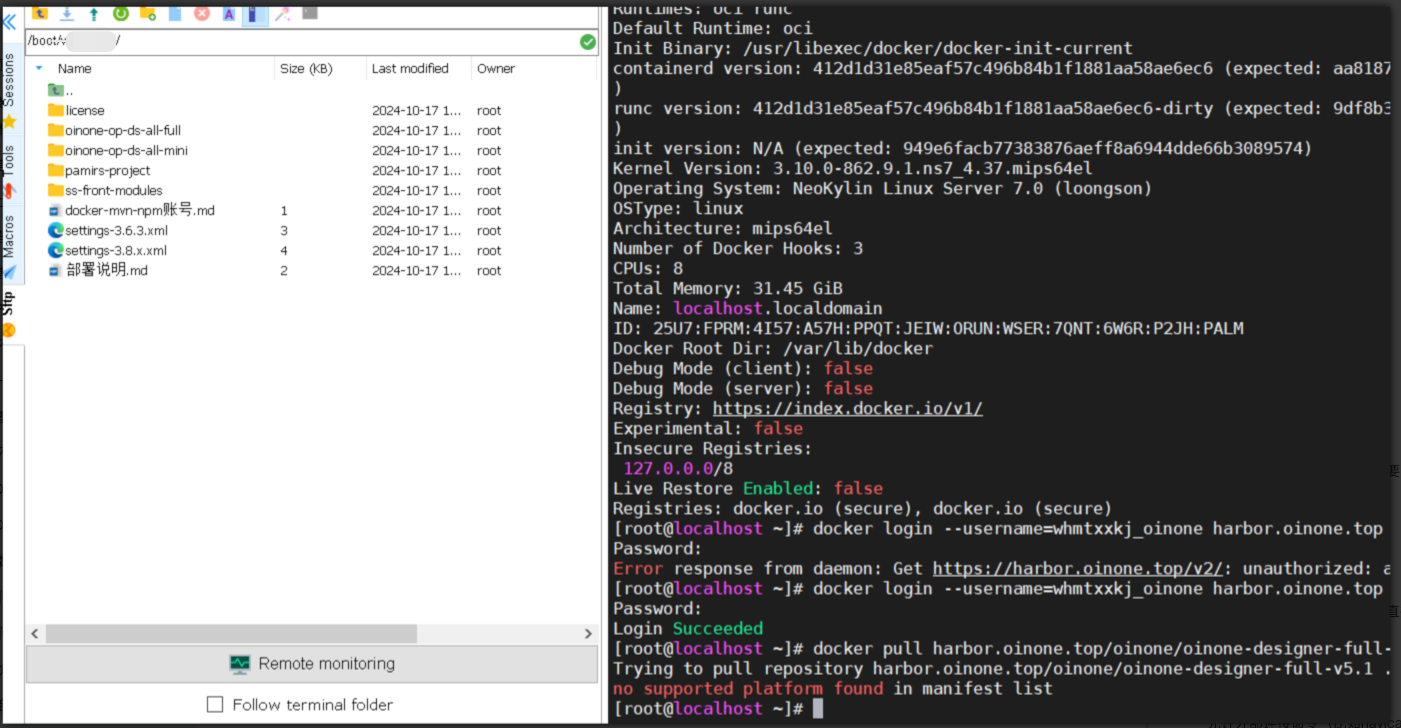Image resolution: width=1401 pixels, height=728 pixels.
Task: Click the index.docker.io registry link
Action: 847,409
